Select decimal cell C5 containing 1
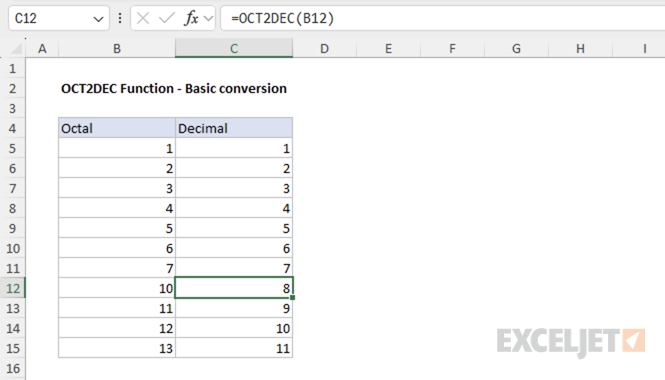Viewport: 665px width, 380px height. (234, 148)
